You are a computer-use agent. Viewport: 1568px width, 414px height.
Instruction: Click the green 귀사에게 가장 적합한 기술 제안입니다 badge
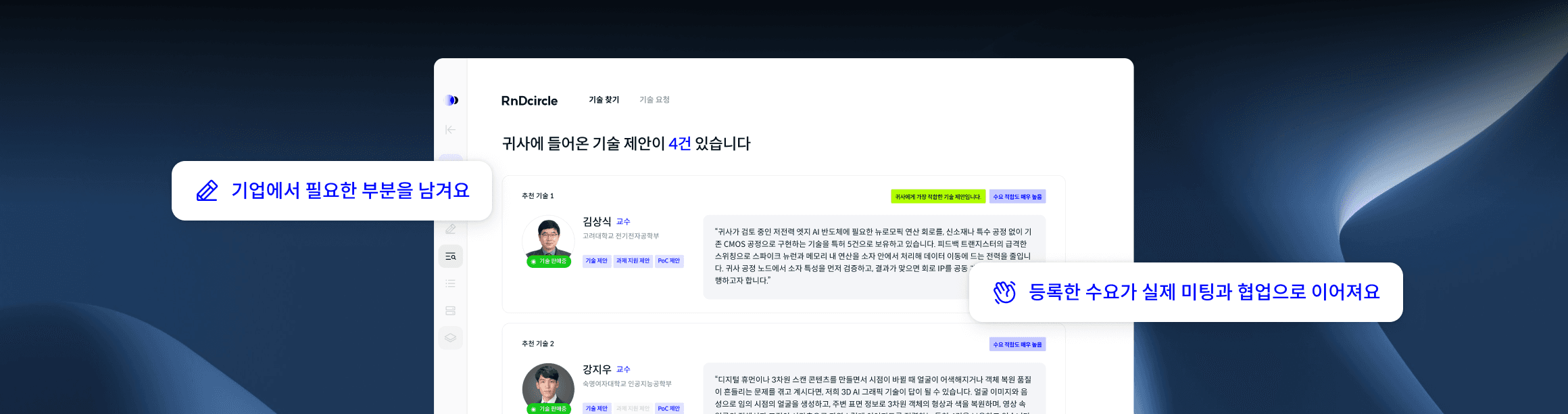[x=938, y=197]
